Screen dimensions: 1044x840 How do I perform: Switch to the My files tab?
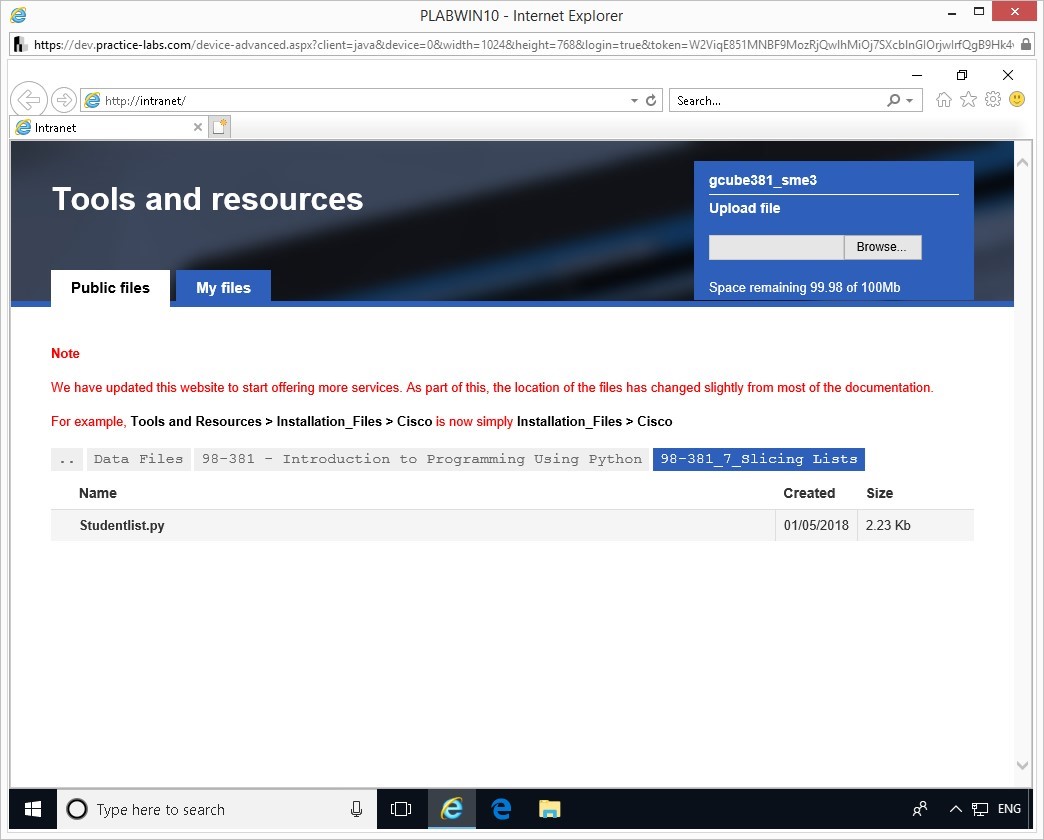(x=223, y=288)
